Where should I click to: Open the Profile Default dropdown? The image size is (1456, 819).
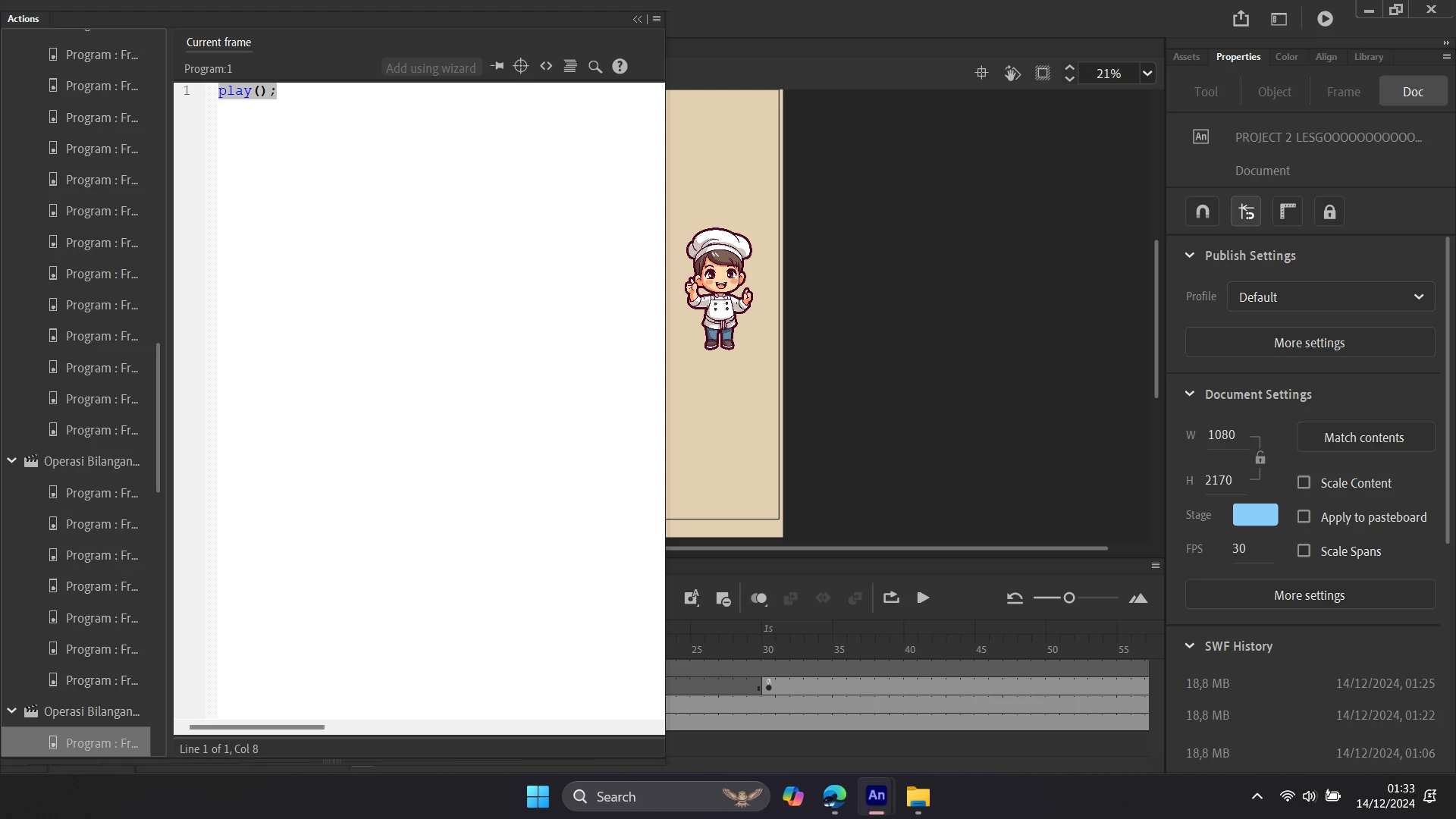pos(1331,297)
